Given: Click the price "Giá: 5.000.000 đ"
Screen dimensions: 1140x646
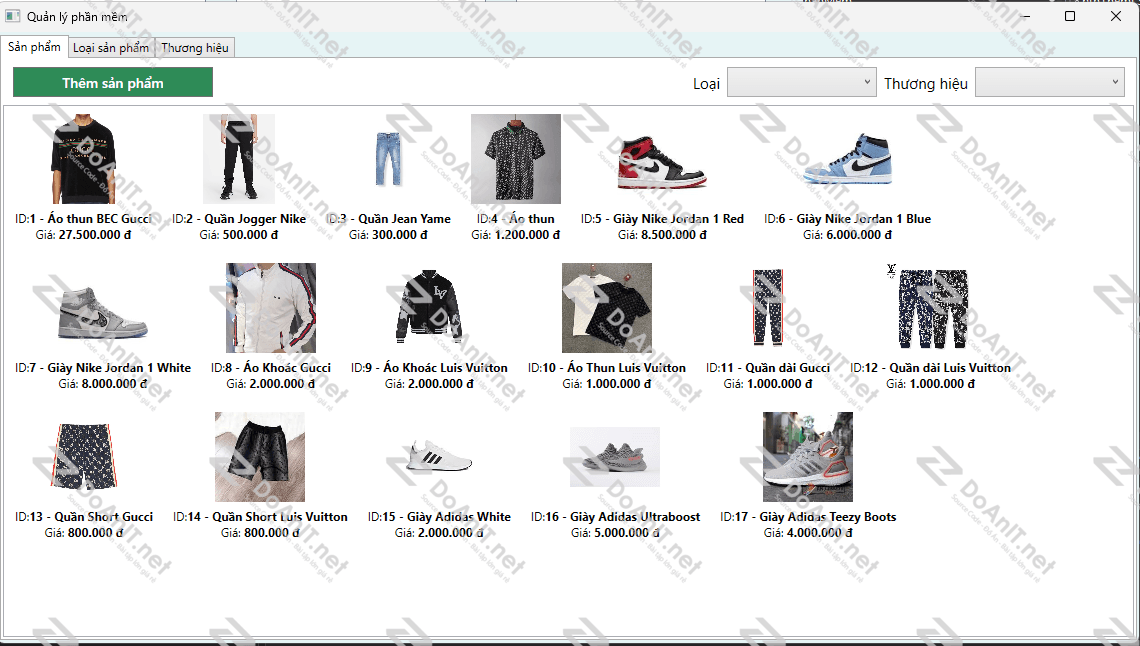Looking at the screenshot, I should pos(615,533).
